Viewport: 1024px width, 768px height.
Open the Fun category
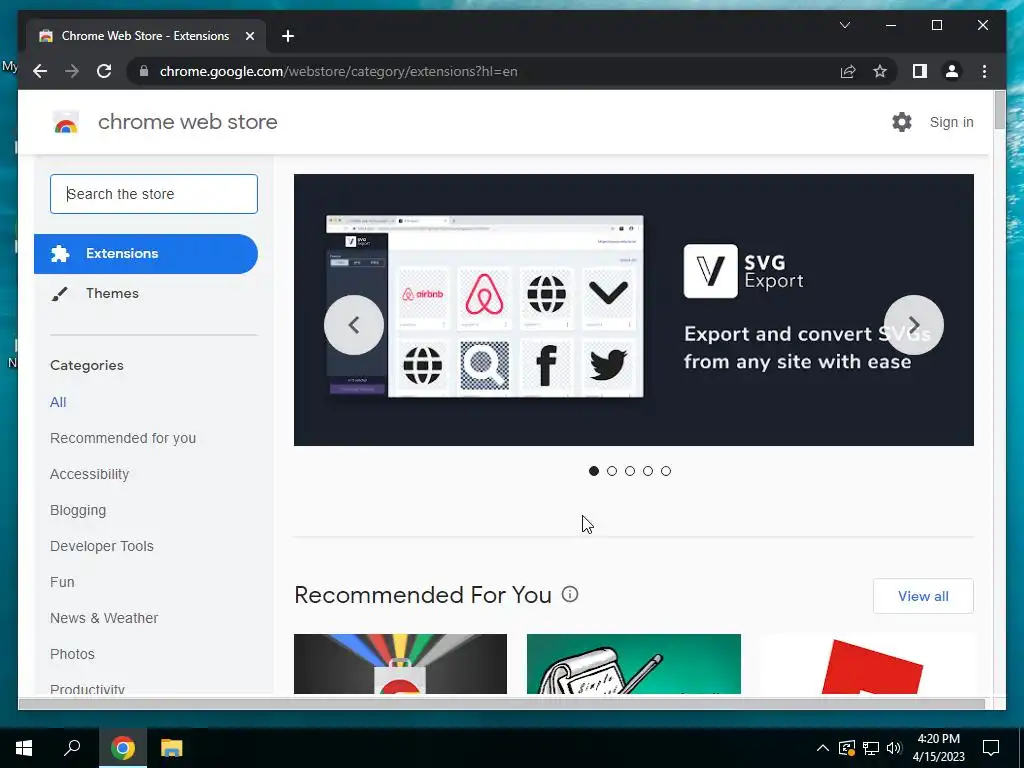click(62, 582)
